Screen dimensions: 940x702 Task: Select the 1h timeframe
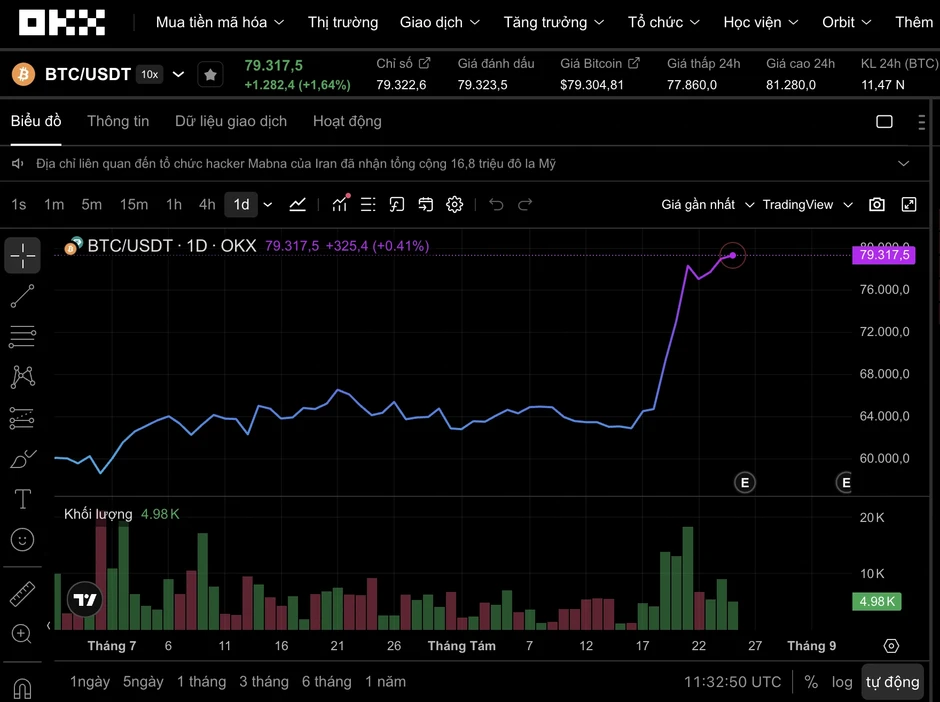[174, 205]
